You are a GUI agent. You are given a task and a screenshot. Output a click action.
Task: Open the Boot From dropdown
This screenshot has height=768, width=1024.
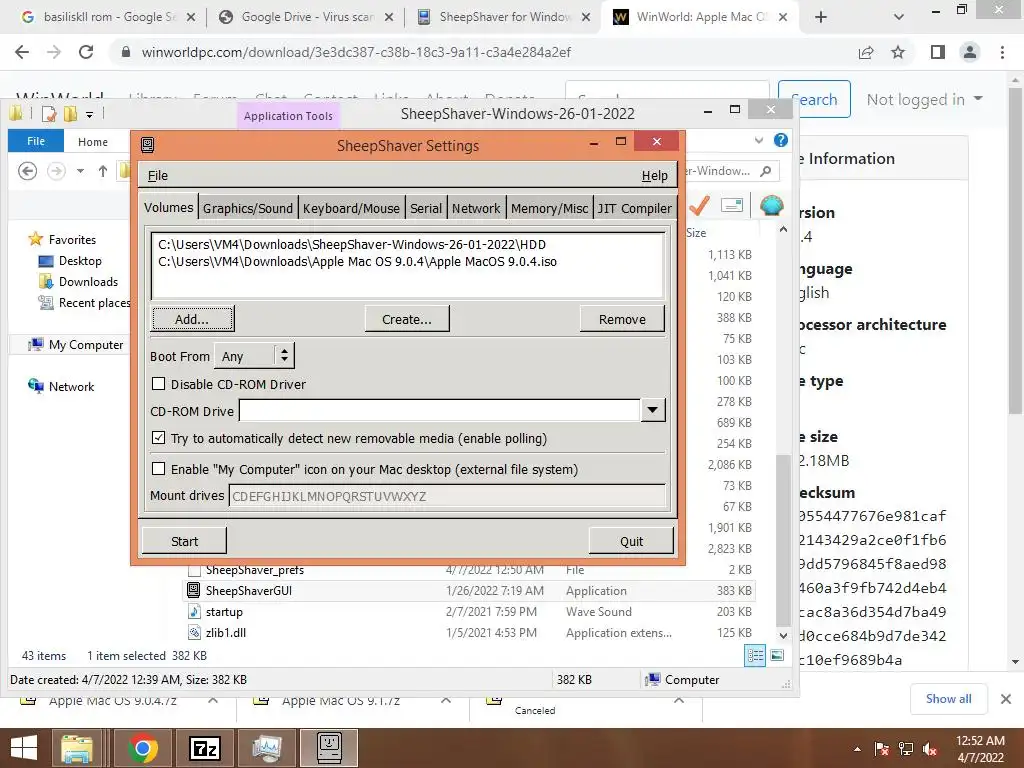tap(254, 356)
